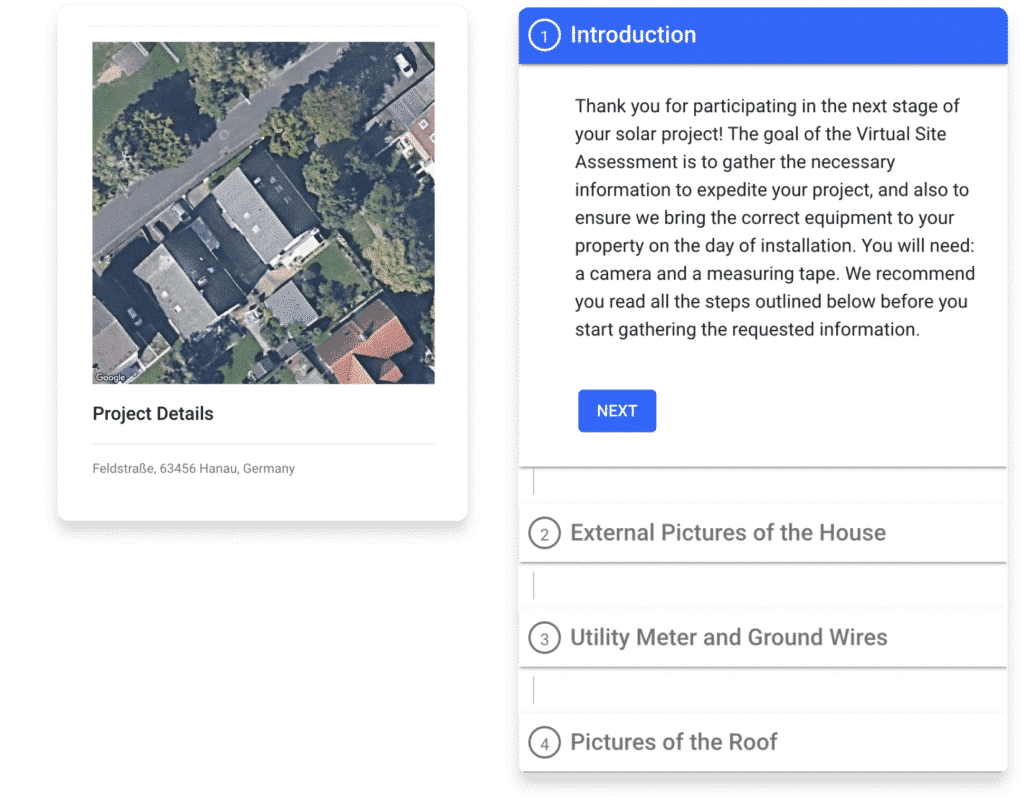Expand Utility Meter and Ground Wires step
The image size is (1024, 801).
pos(763,637)
